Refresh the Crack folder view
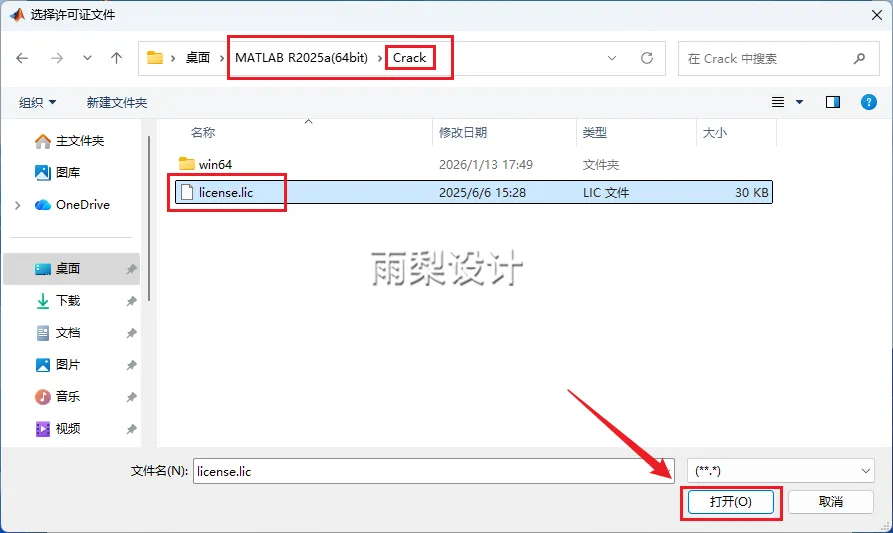893x533 pixels. (647, 58)
